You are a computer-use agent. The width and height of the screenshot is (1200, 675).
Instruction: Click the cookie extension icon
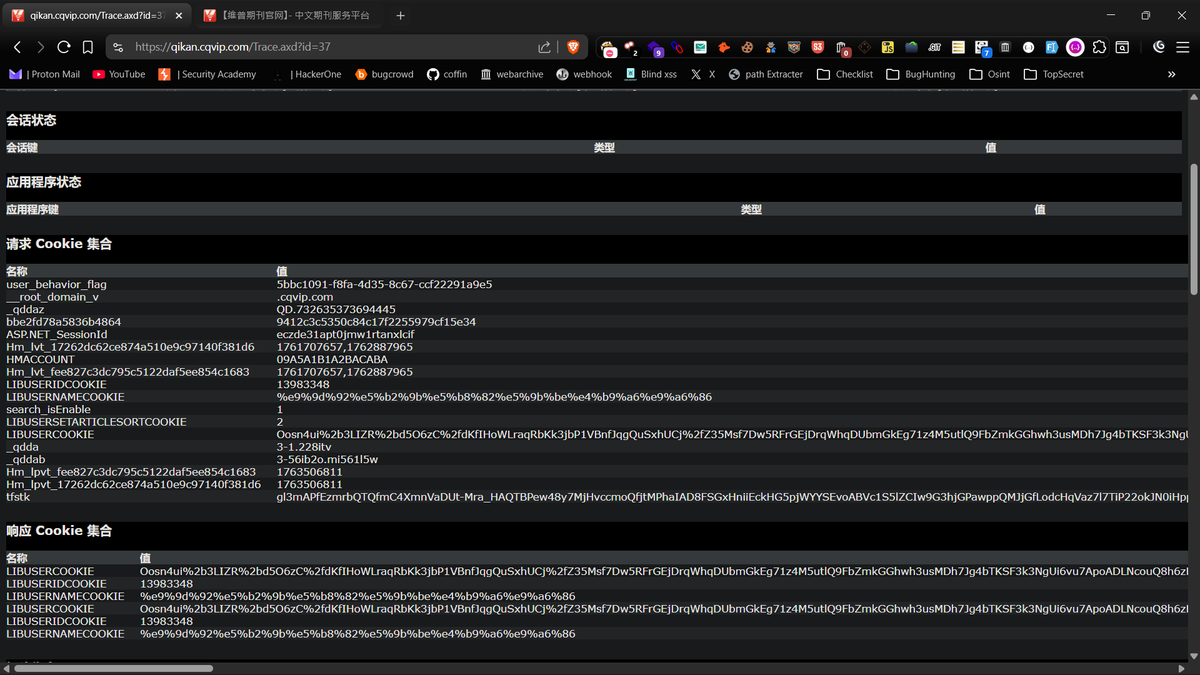point(747,47)
